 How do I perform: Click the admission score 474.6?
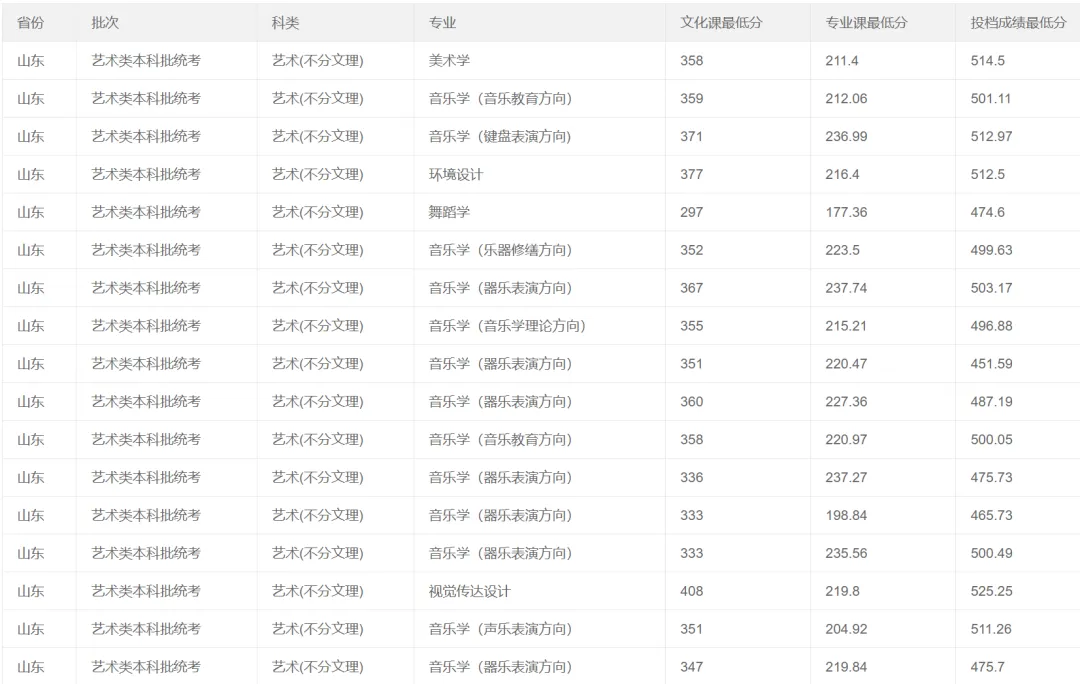(x=987, y=212)
